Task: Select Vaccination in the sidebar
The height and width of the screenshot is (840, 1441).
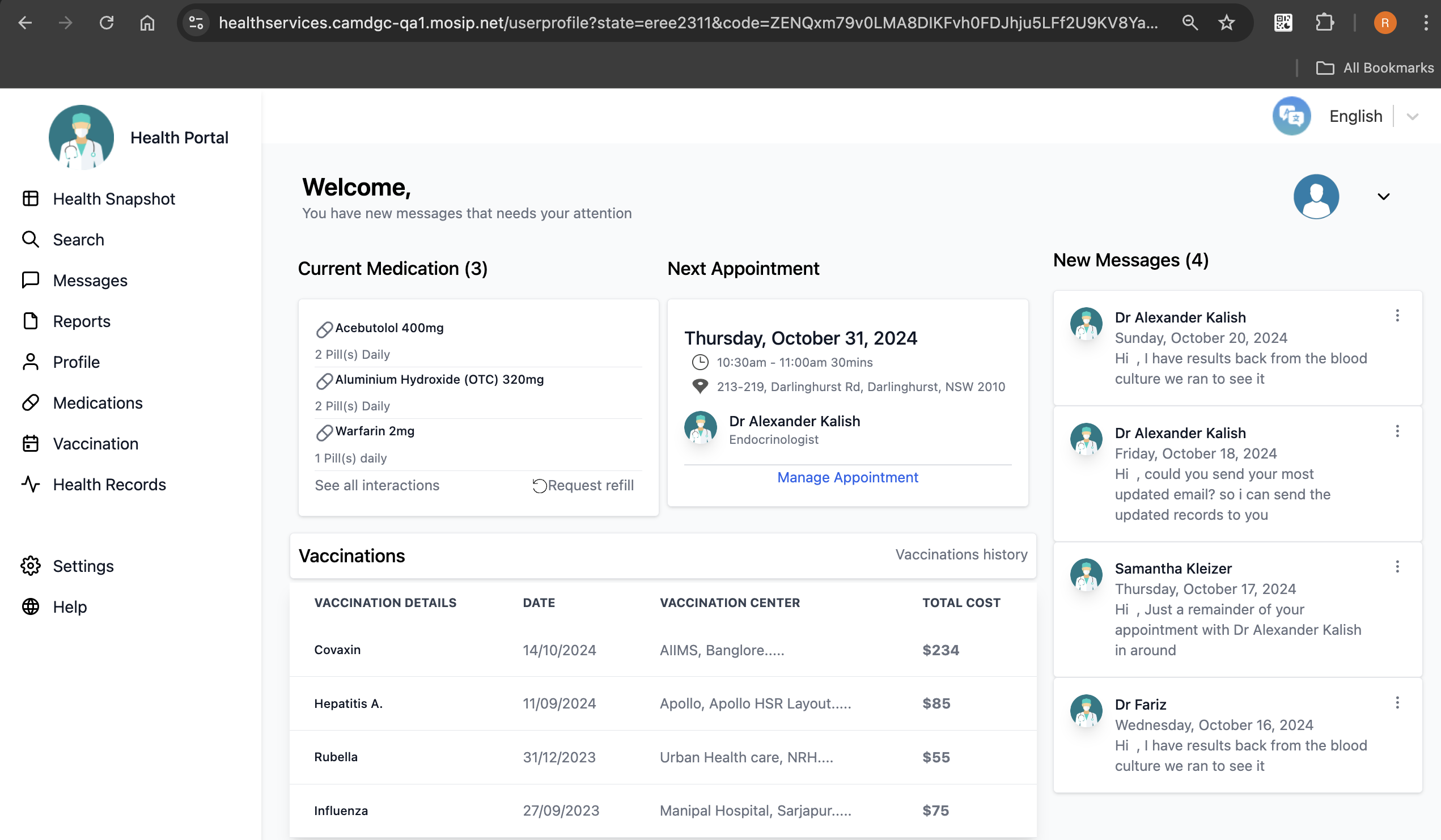Action: tap(95, 444)
